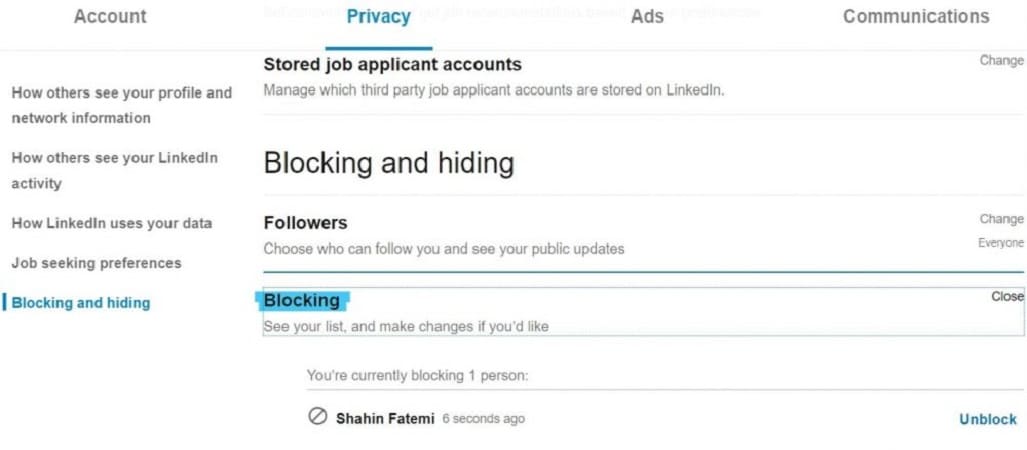The width and height of the screenshot is (1027, 450).
Task: Click the Shahin Fatemi name in the blocked list
Action: pyautogui.click(x=385, y=419)
